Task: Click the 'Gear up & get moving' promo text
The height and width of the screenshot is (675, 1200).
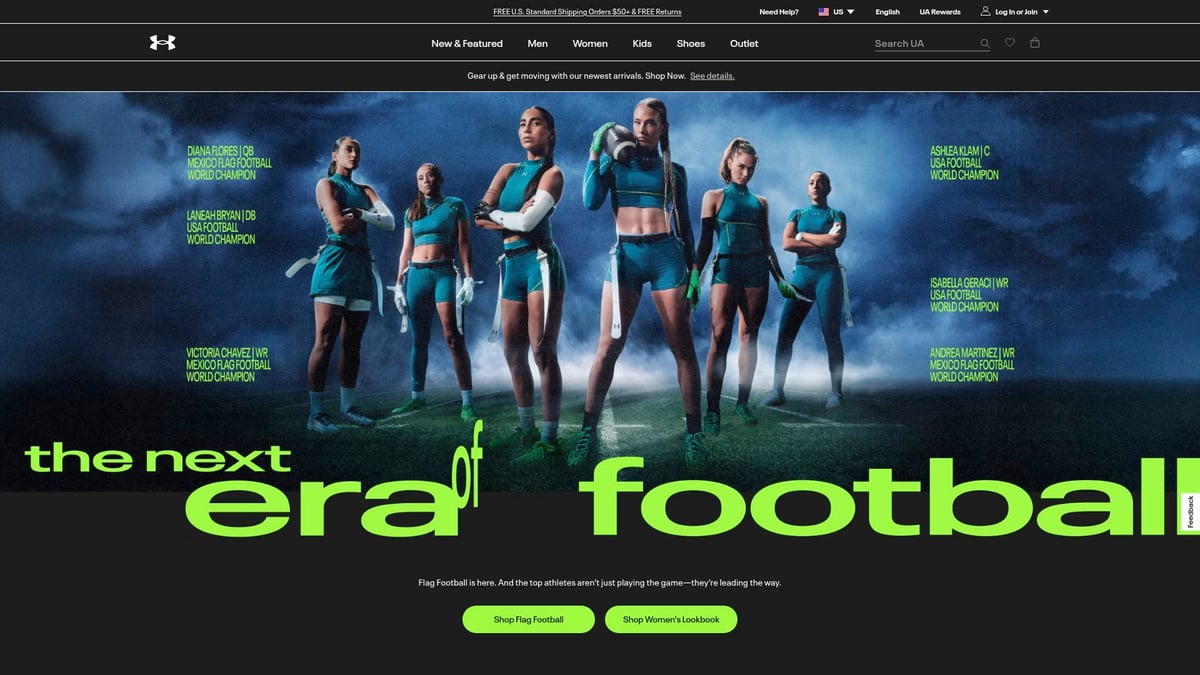Action: (x=576, y=76)
